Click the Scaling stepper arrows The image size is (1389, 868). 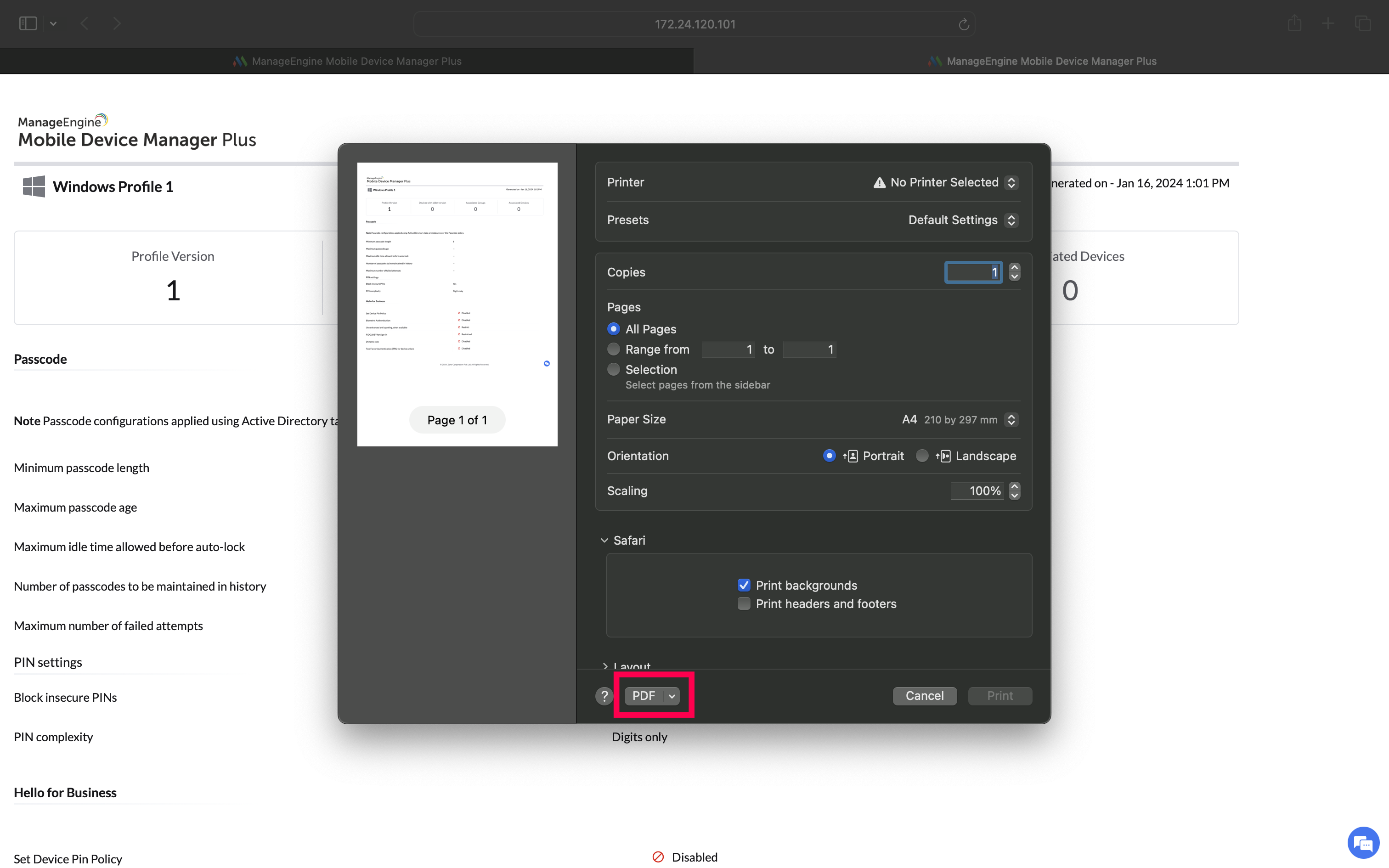point(1014,491)
